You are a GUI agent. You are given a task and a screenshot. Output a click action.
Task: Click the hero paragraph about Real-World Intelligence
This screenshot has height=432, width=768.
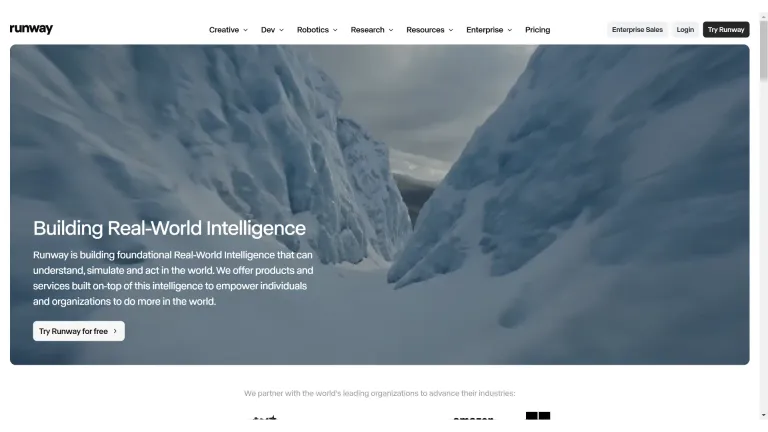[x=173, y=278]
